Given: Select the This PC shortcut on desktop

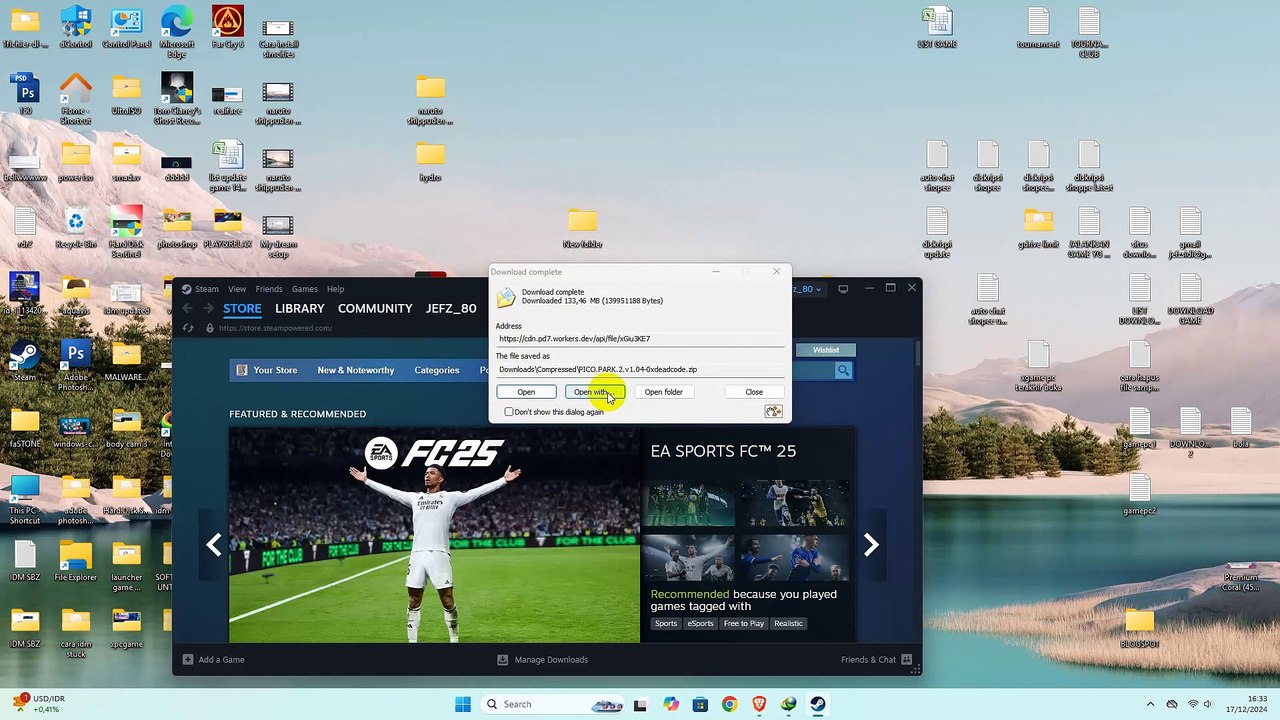Looking at the screenshot, I should point(25,500).
